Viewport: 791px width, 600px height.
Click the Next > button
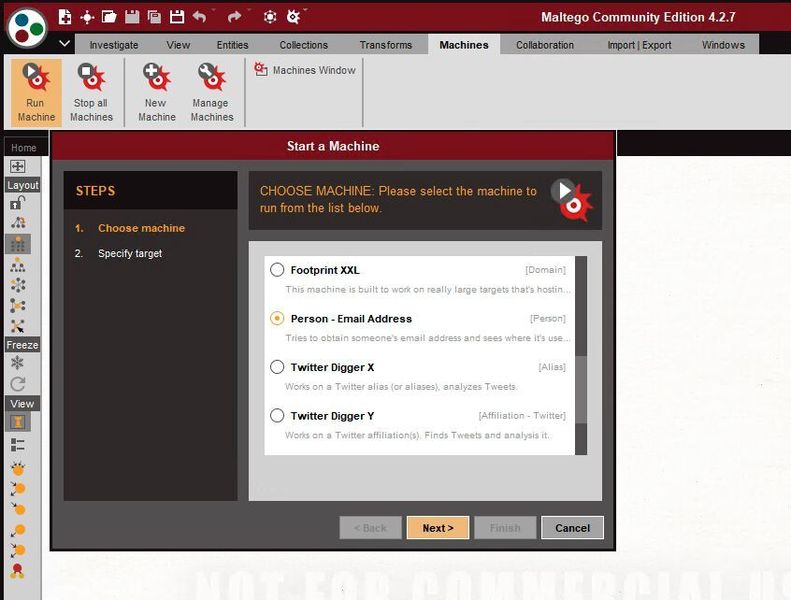click(438, 528)
